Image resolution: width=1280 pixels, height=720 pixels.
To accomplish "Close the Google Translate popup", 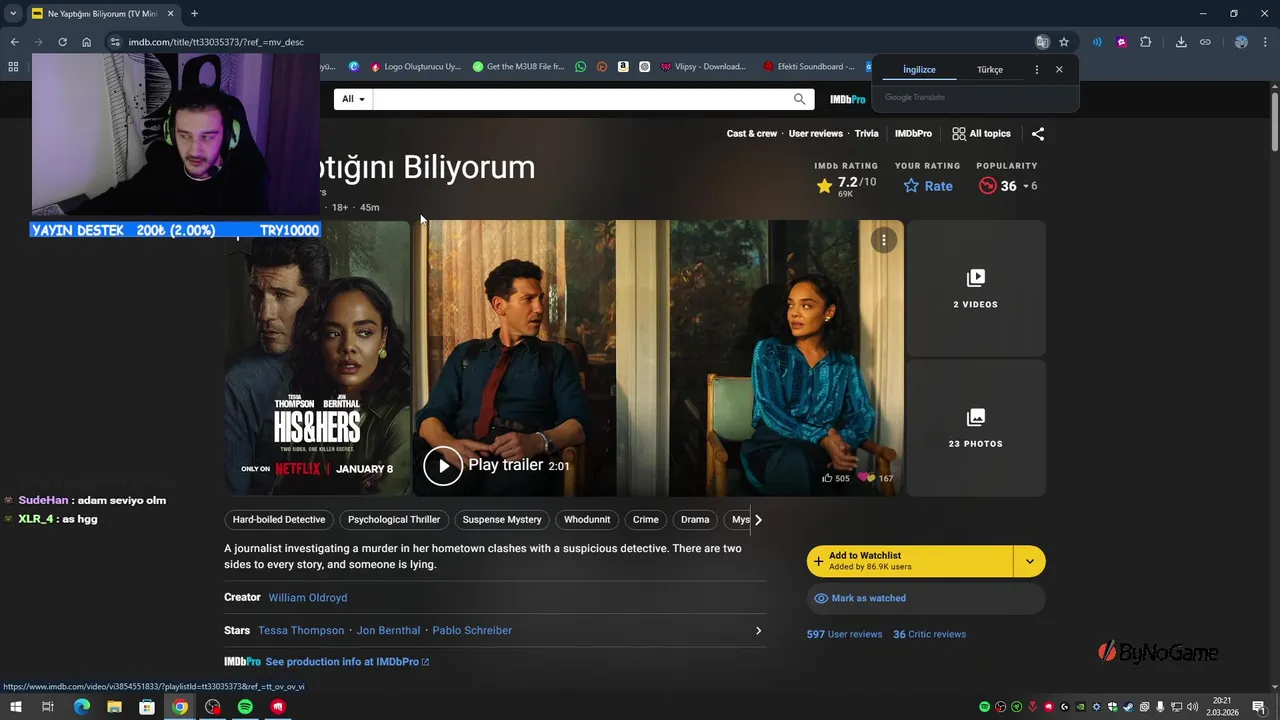I will tap(1059, 70).
